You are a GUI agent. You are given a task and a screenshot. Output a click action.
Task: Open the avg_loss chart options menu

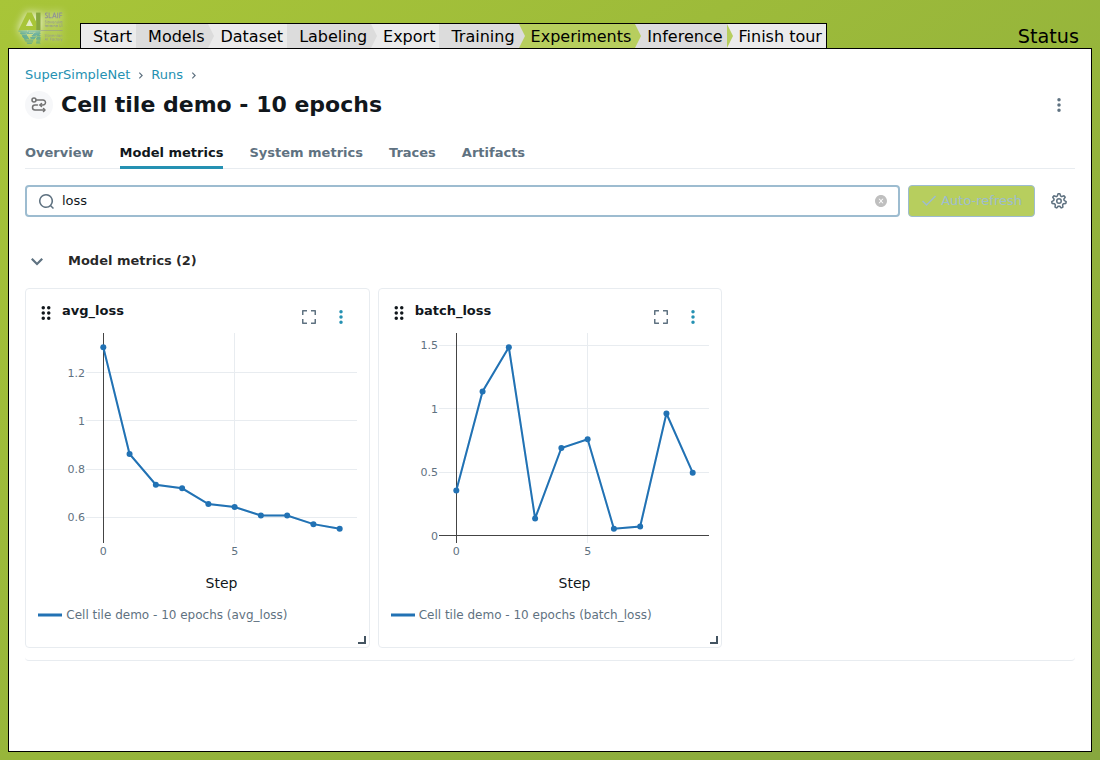[341, 317]
